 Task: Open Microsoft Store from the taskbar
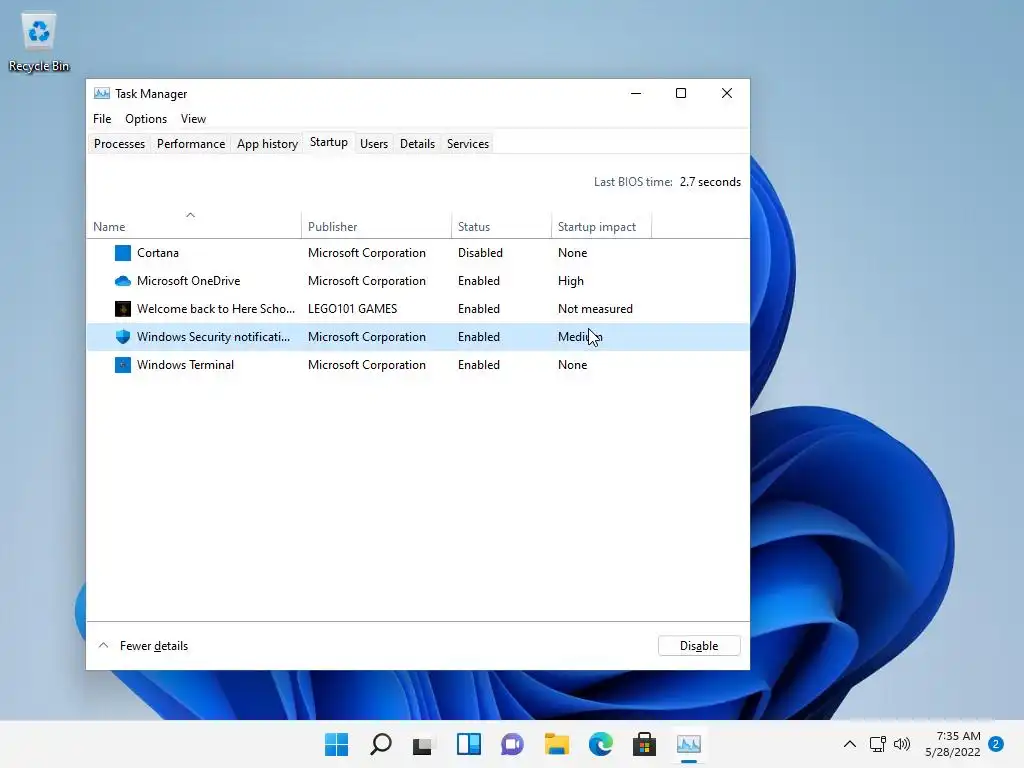click(645, 744)
